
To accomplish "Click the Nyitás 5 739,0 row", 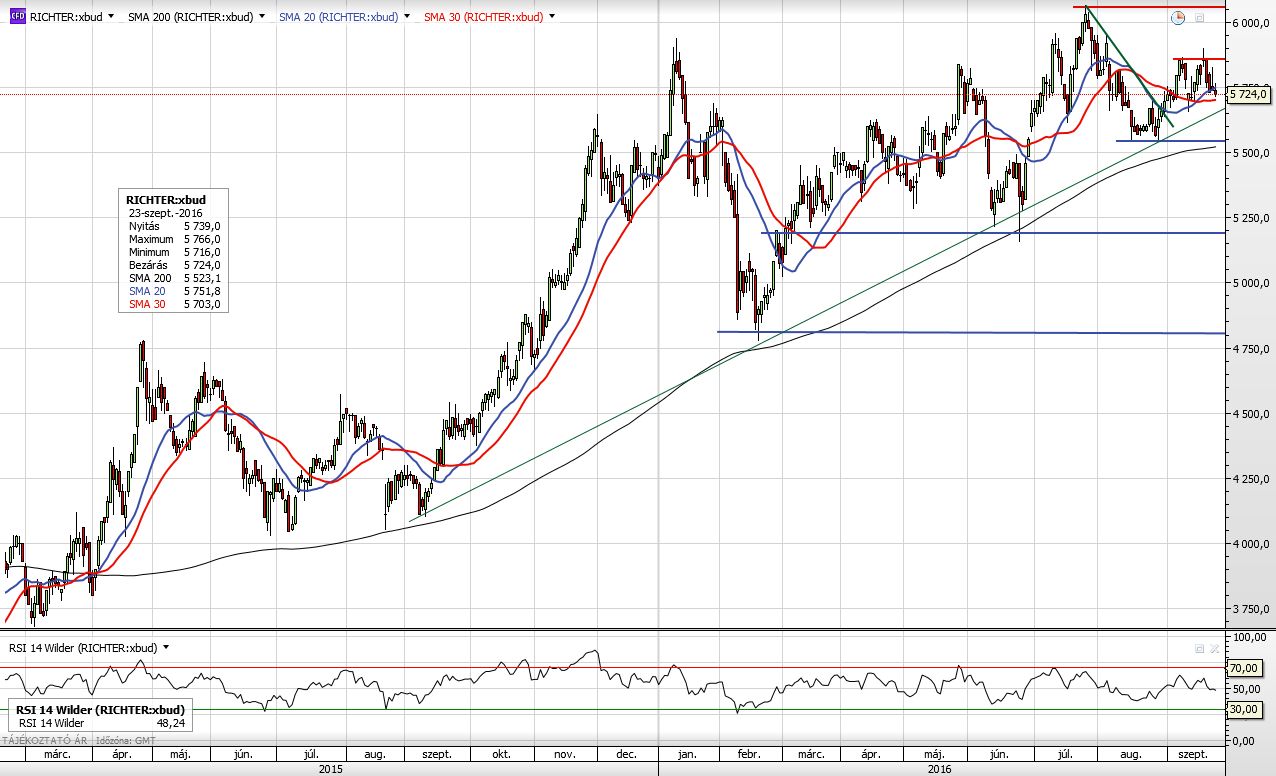I will coord(174,226).
